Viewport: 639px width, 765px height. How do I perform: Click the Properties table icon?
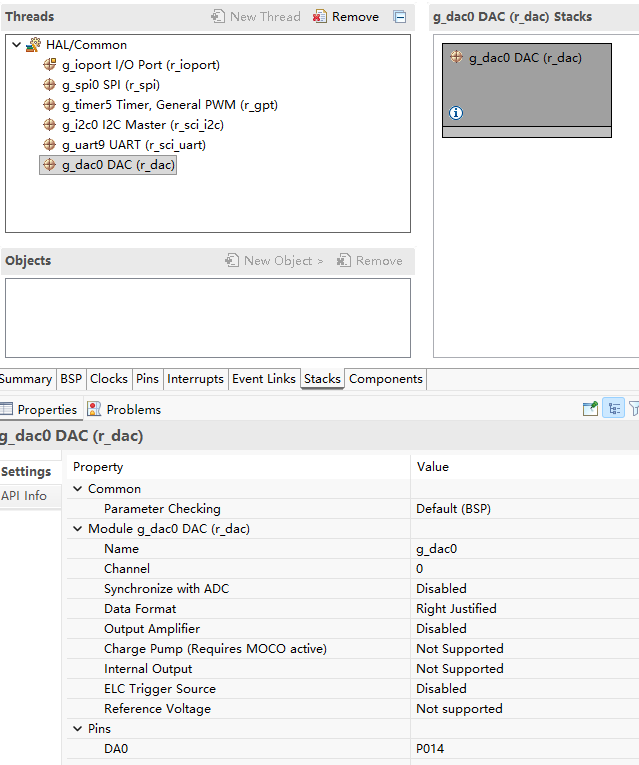click(x=6, y=409)
